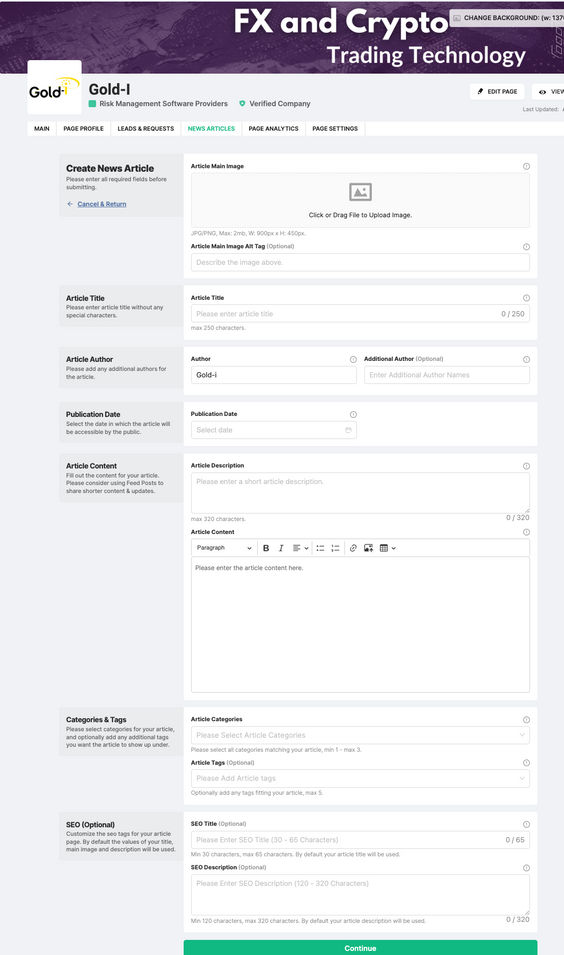Click the insert image toolbar icon
The image size is (564, 955).
click(x=368, y=548)
